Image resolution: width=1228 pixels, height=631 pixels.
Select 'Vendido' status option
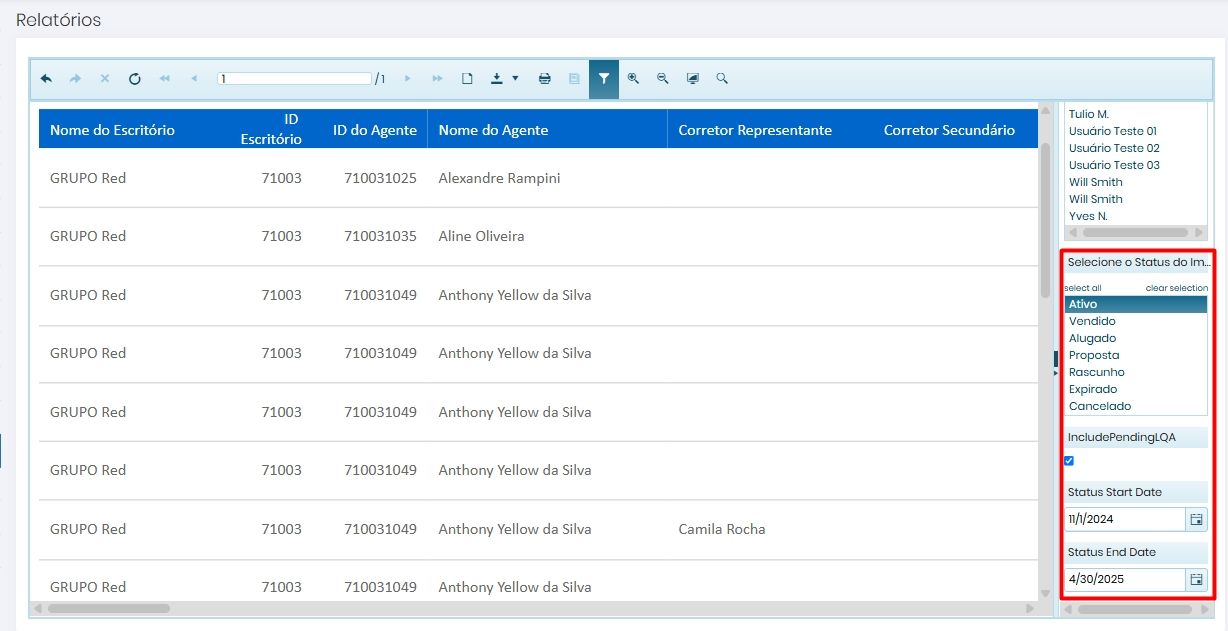click(1136, 321)
